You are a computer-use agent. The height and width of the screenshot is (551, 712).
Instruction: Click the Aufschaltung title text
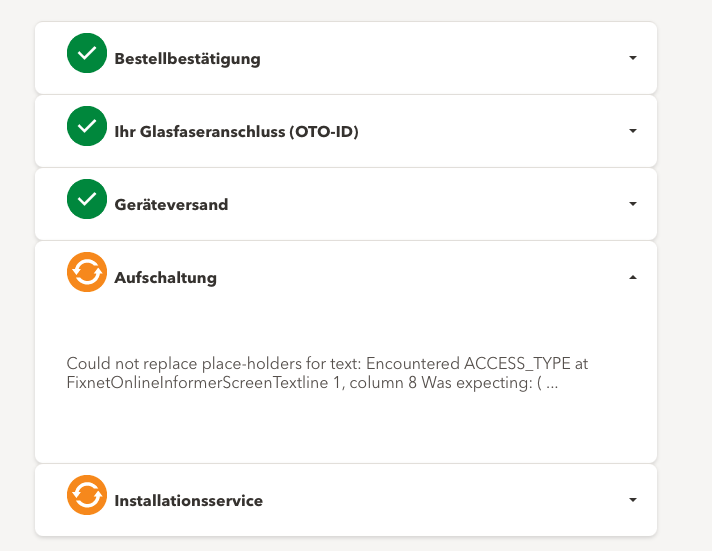tap(165, 278)
